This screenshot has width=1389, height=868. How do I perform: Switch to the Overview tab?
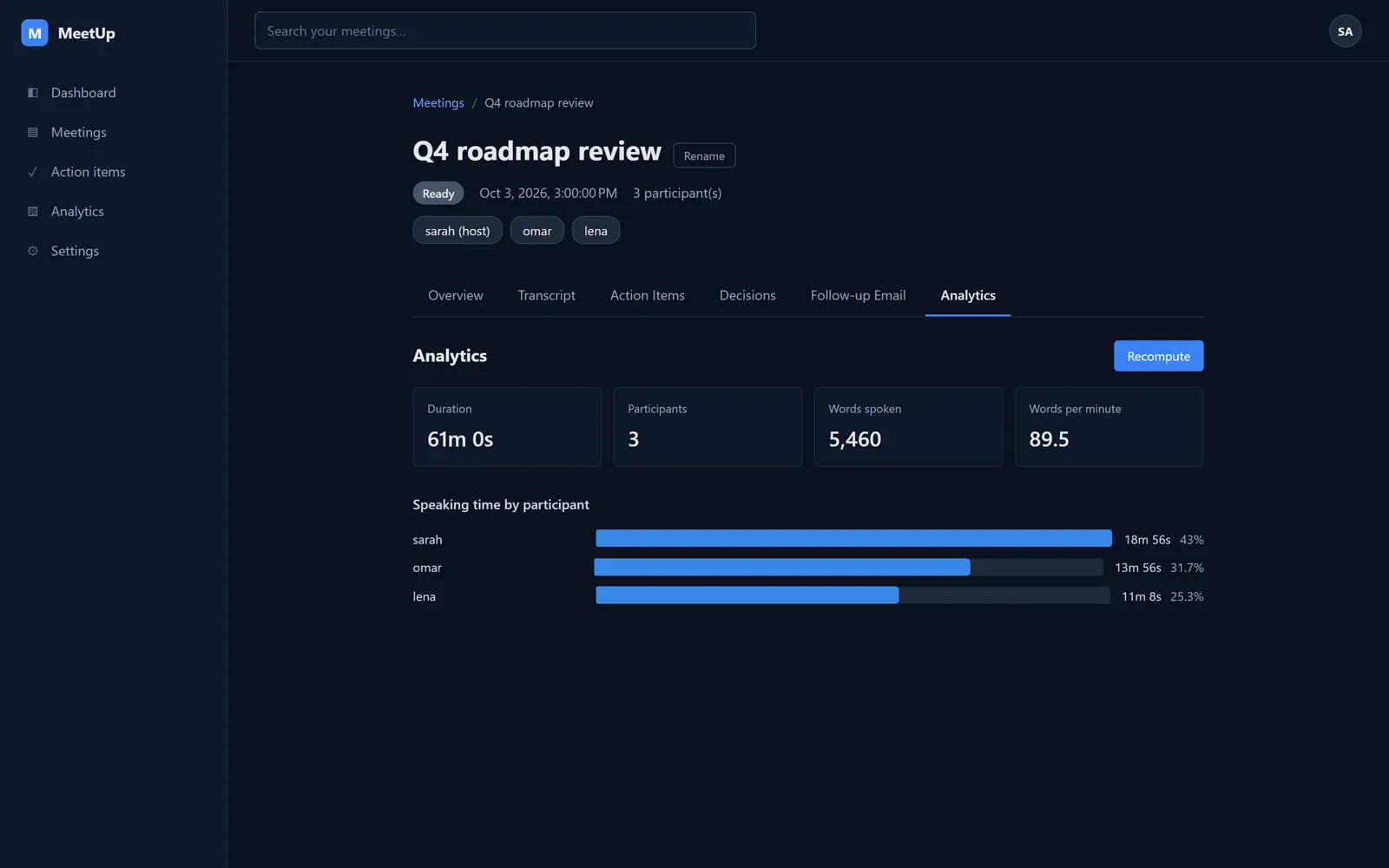(456, 295)
